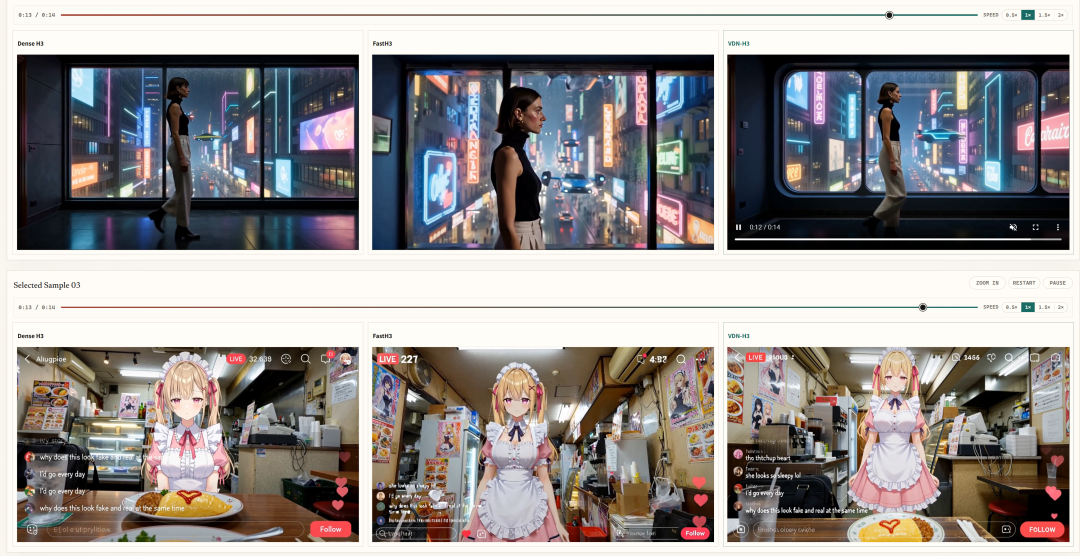Select 1× speed for Sample 03
1080x556 pixels.
click(x=1028, y=307)
